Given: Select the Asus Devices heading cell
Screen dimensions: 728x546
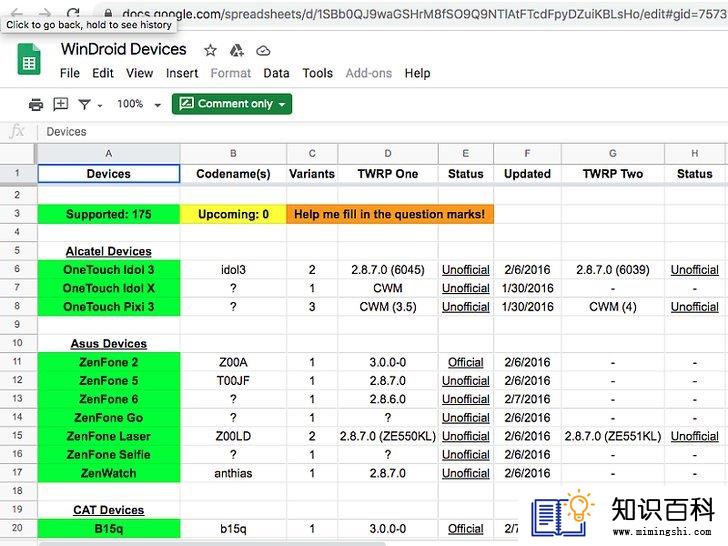Looking at the screenshot, I should (109, 344).
